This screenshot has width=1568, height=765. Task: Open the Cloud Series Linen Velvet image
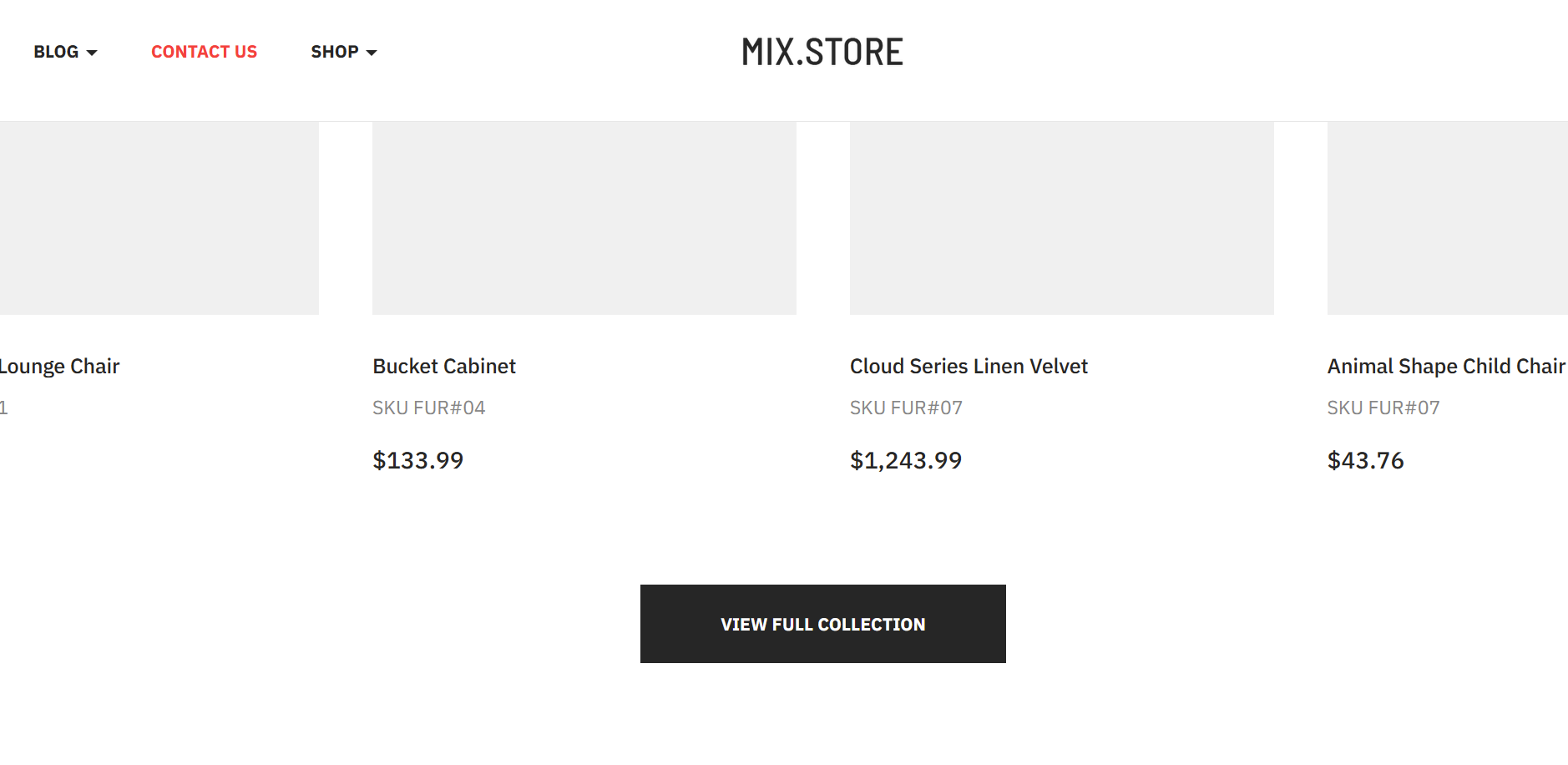click(1061, 218)
